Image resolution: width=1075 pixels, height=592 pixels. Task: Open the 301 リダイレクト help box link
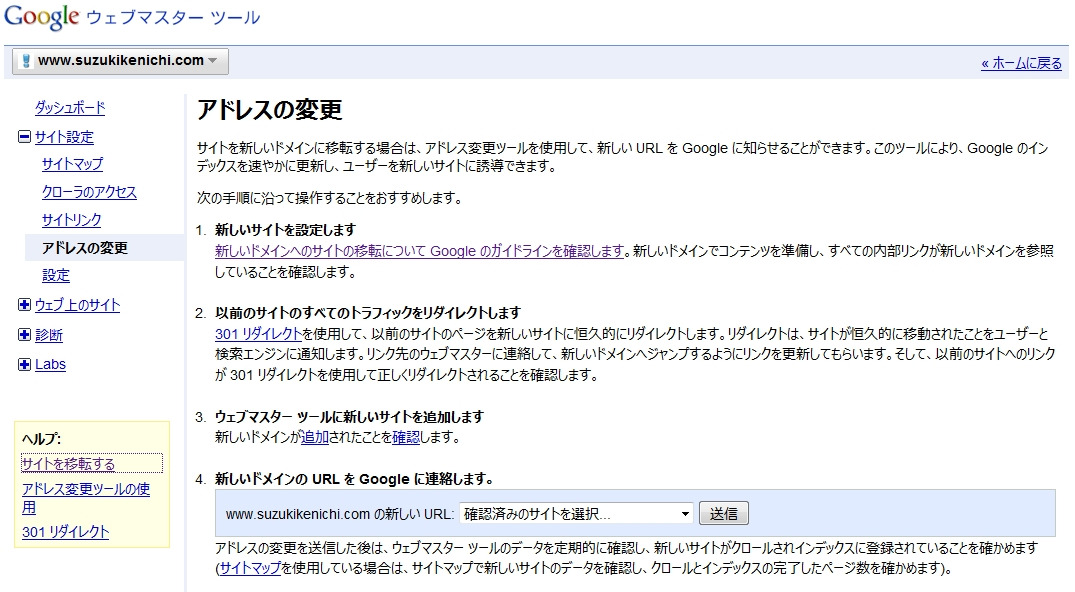click(x=66, y=532)
